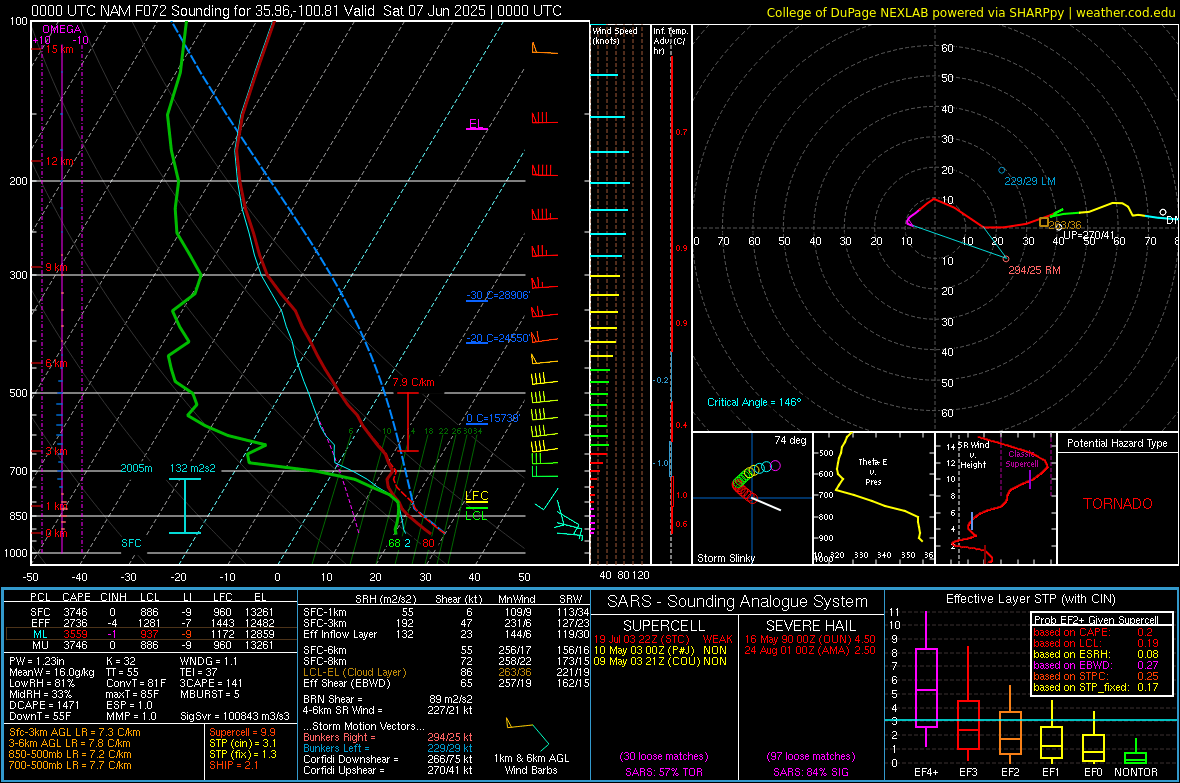Click the NAM F072 sounding title text

[297, 11]
